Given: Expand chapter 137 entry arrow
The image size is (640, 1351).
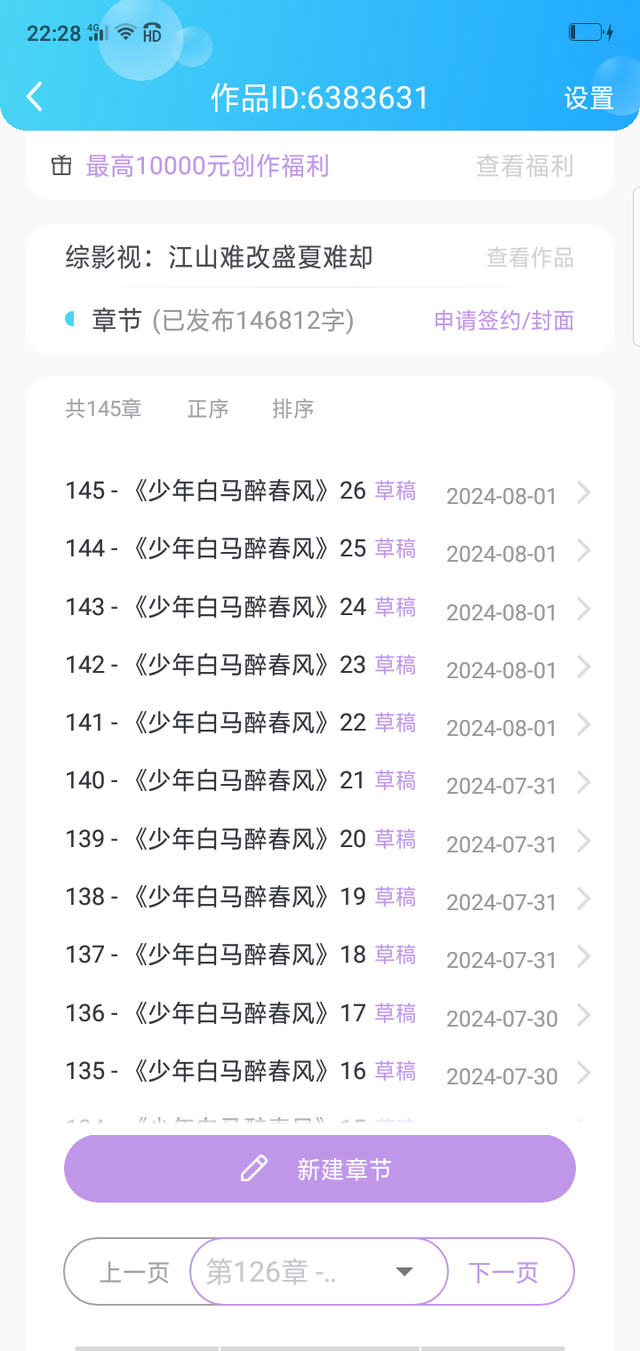Looking at the screenshot, I should coord(584,957).
